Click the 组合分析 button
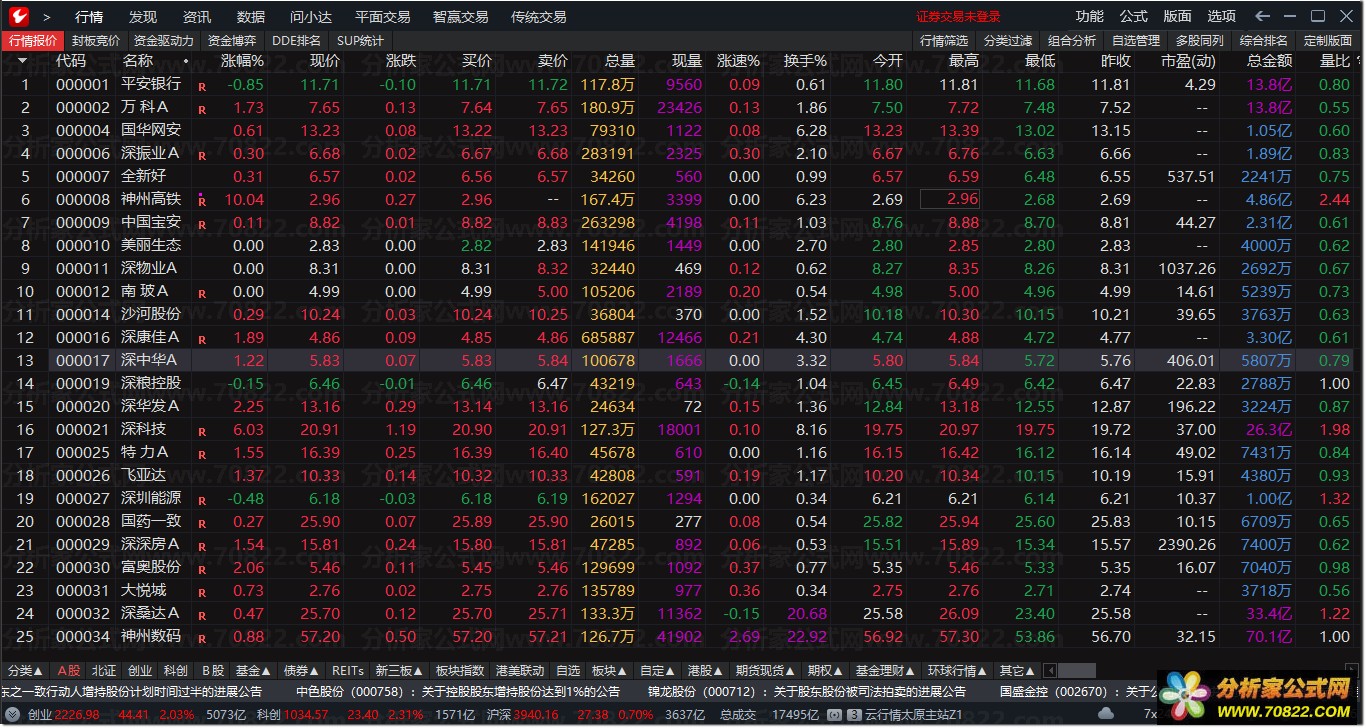This screenshot has width=1367, height=728. pos(1072,41)
